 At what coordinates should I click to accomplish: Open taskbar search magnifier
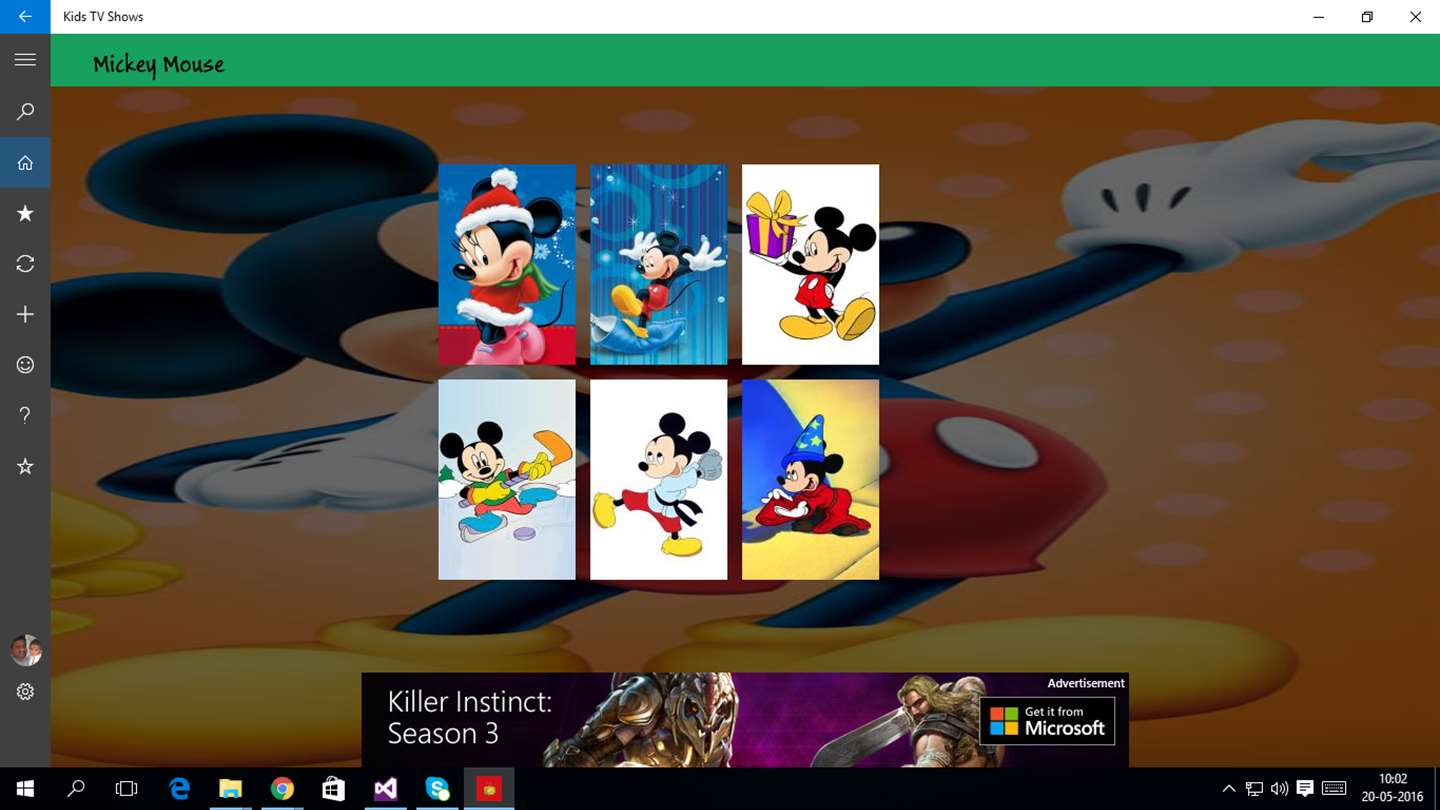(76, 789)
